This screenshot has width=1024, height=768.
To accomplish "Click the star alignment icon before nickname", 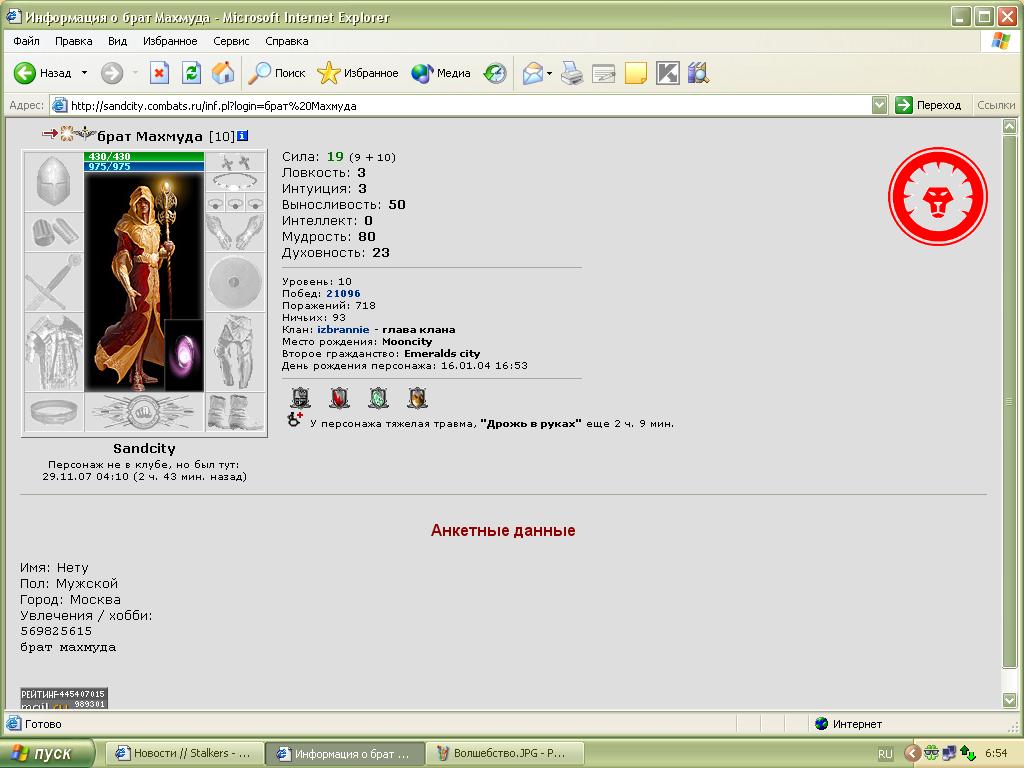I will [x=67, y=134].
